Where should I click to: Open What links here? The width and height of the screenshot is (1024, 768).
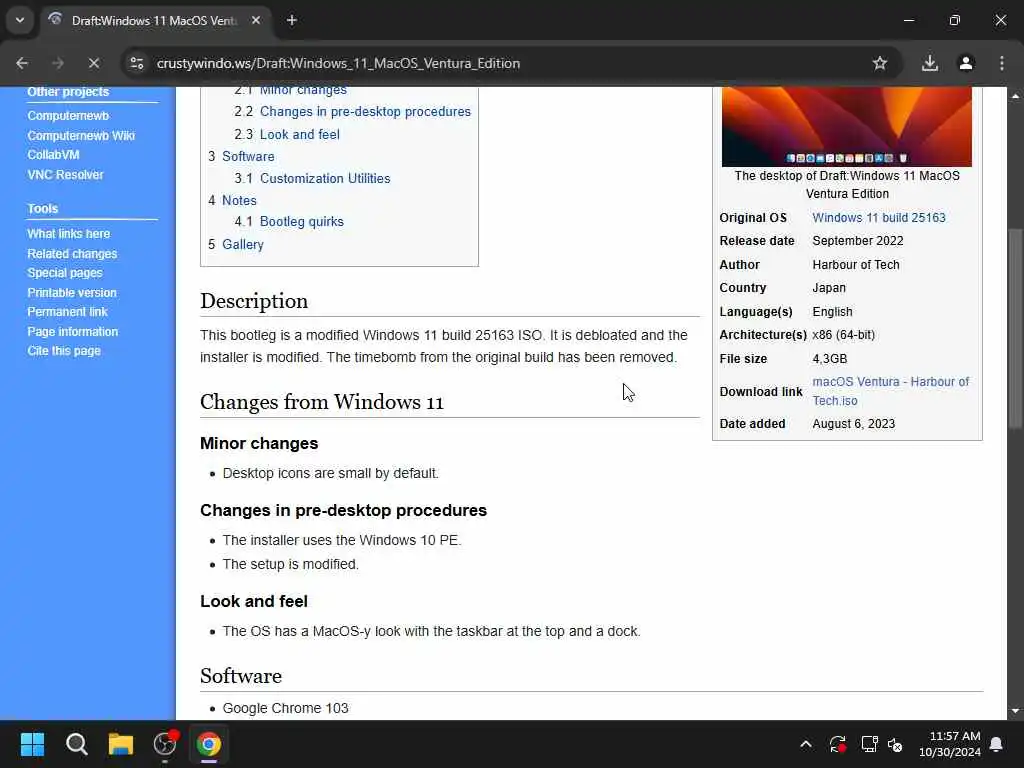pos(69,234)
